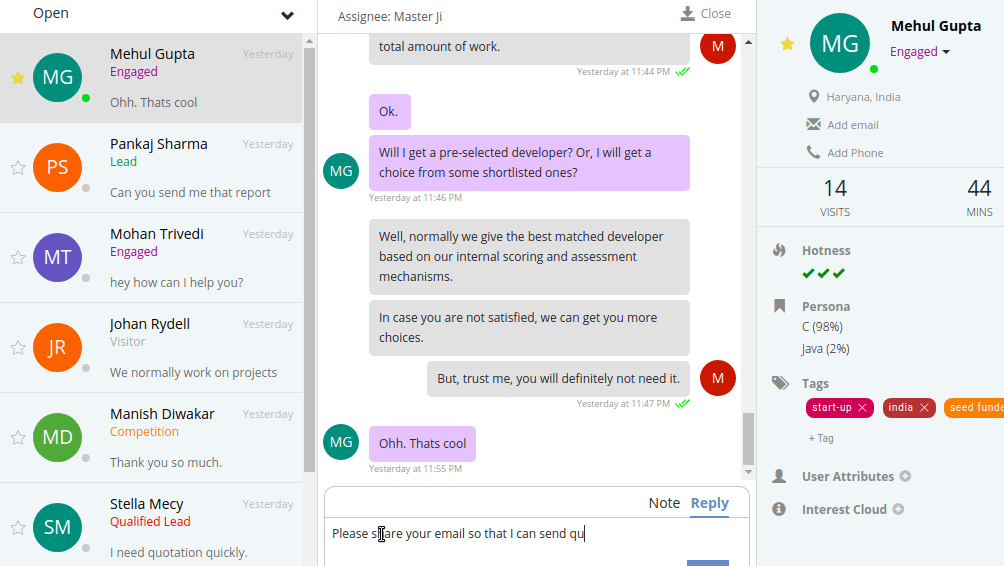Star the Stella Mecy conversation
This screenshot has height=566, width=1004.
click(x=17, y=528)
